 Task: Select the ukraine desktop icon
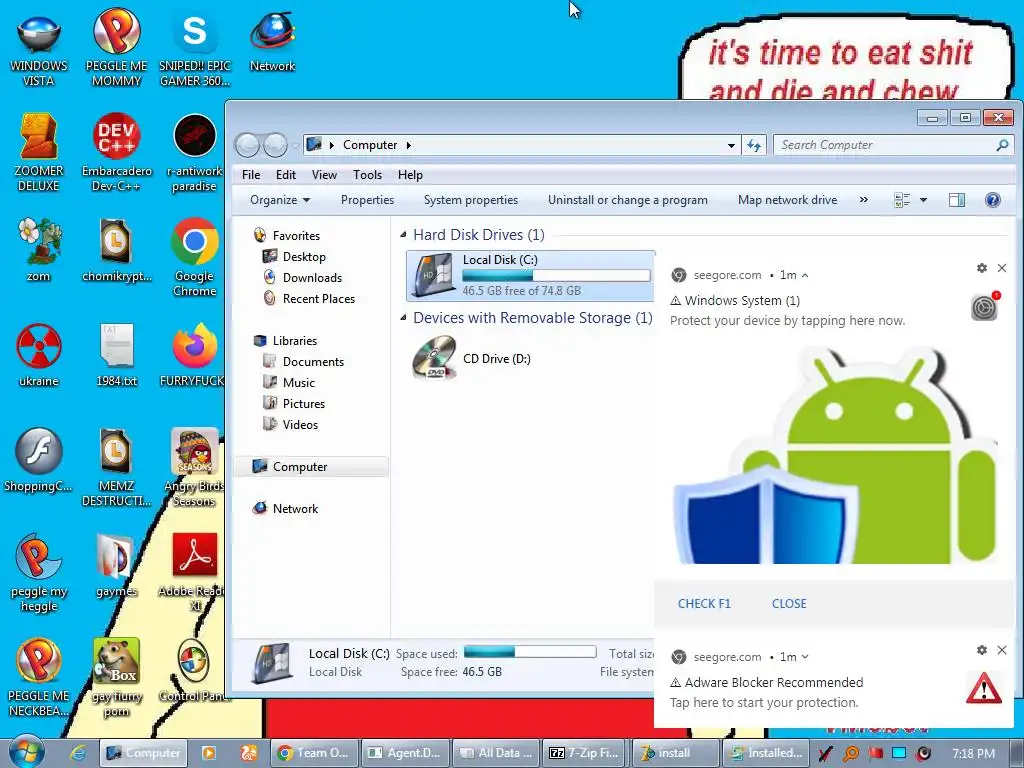coord(39,355)
